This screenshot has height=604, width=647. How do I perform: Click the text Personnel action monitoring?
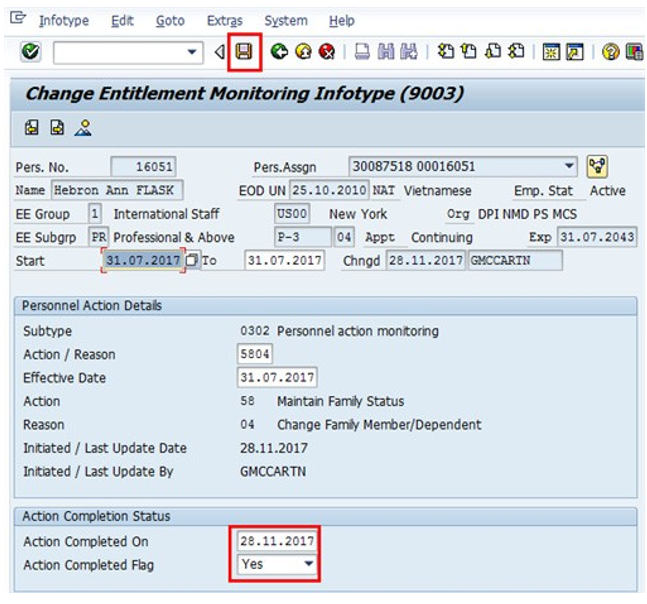click(358, 331)
